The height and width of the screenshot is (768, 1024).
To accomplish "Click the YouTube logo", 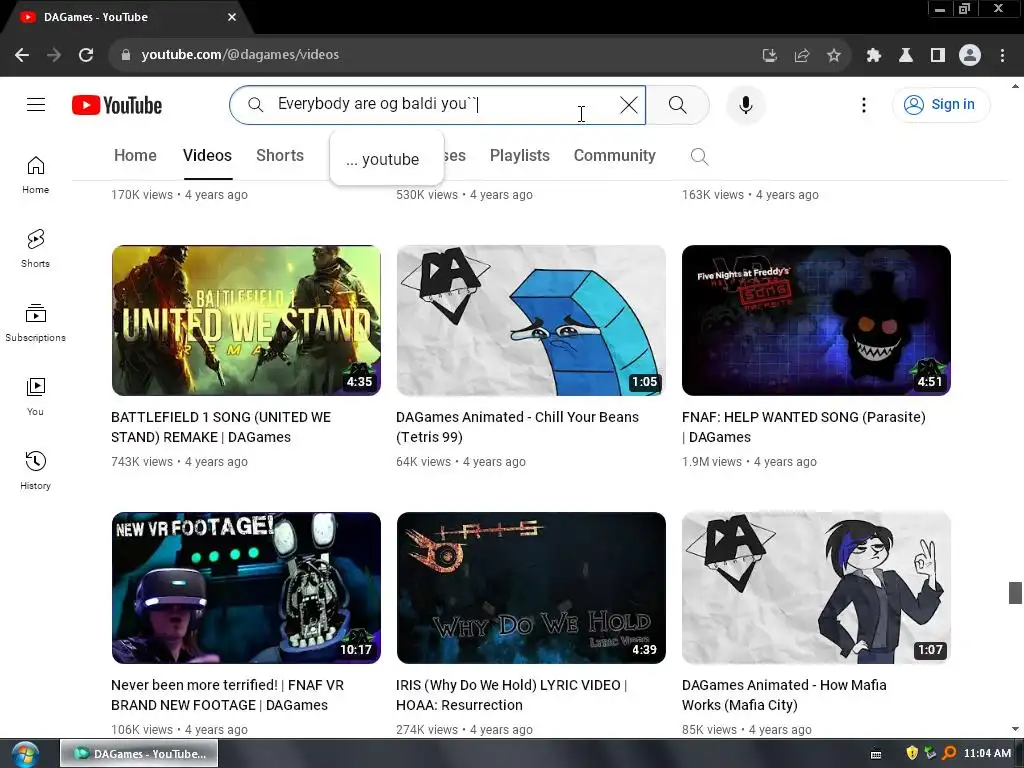I will [x=117, y=104].
